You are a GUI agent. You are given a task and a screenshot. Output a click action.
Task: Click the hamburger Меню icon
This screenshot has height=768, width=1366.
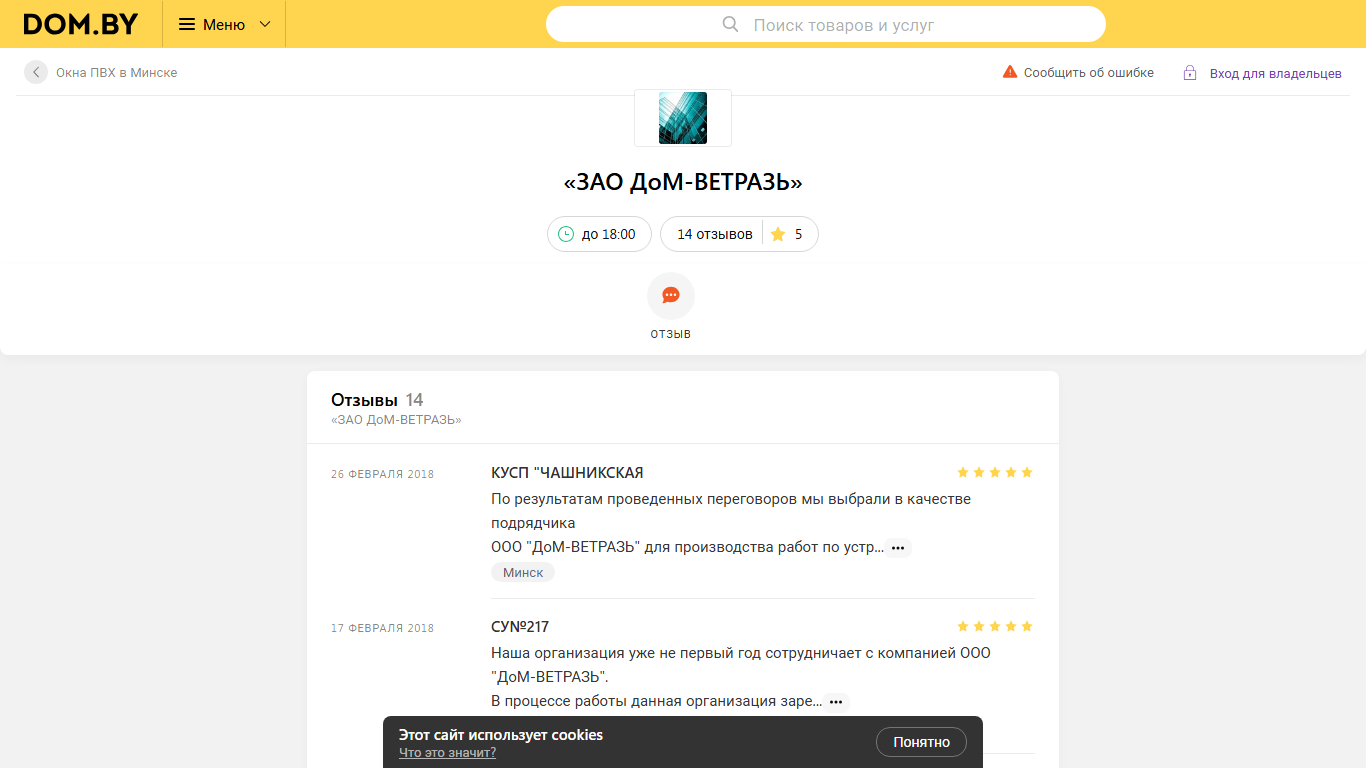point(187,24)
